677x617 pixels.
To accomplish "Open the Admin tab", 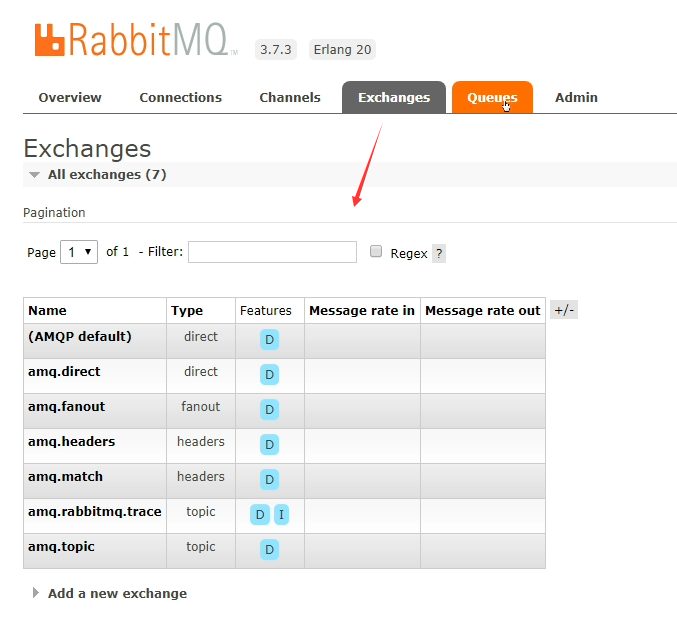I will point(576,98).
